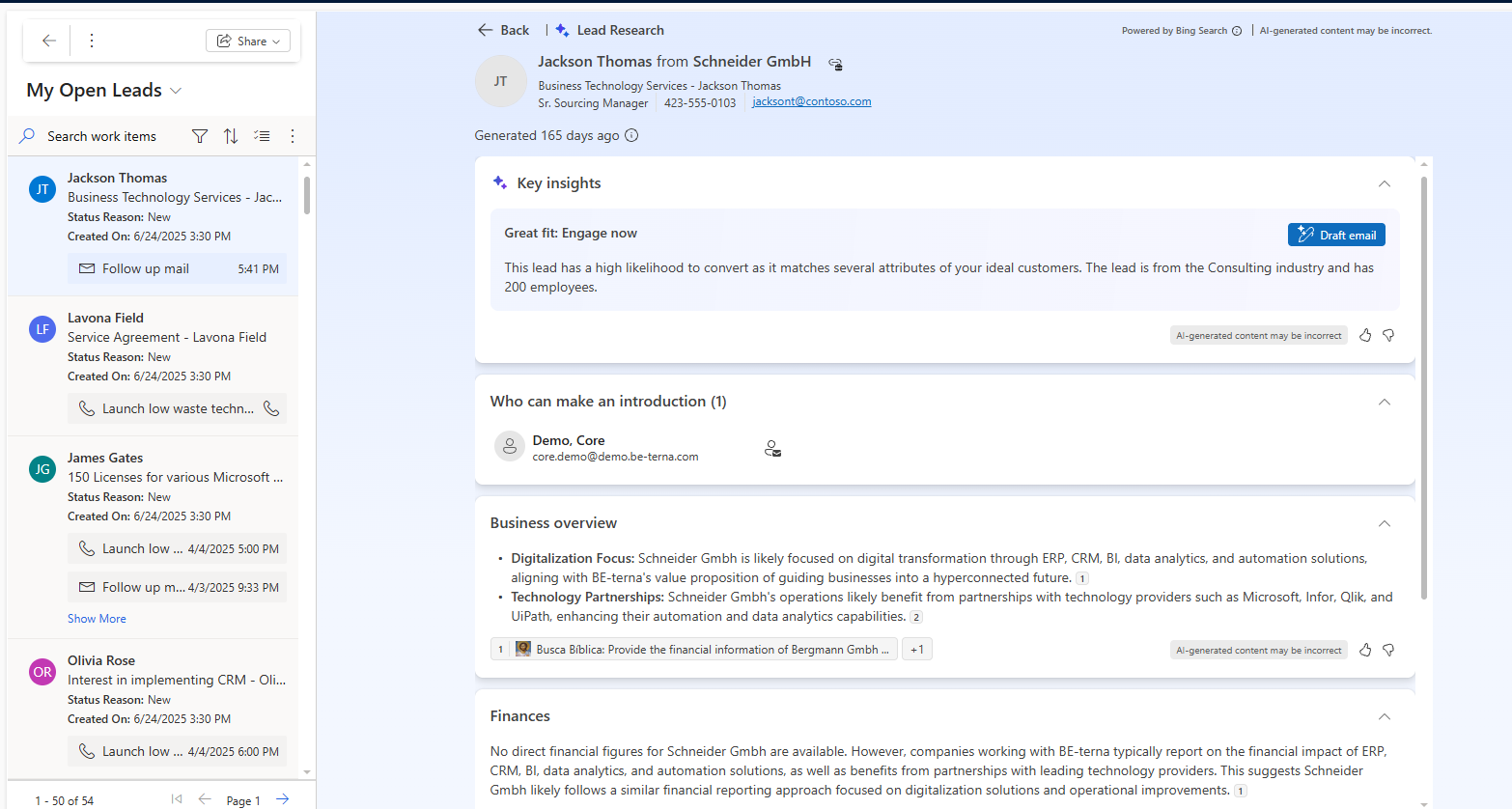Collapse the Finances section
This screenshot has height=809, width=1512.
[x=1384, y=716]
